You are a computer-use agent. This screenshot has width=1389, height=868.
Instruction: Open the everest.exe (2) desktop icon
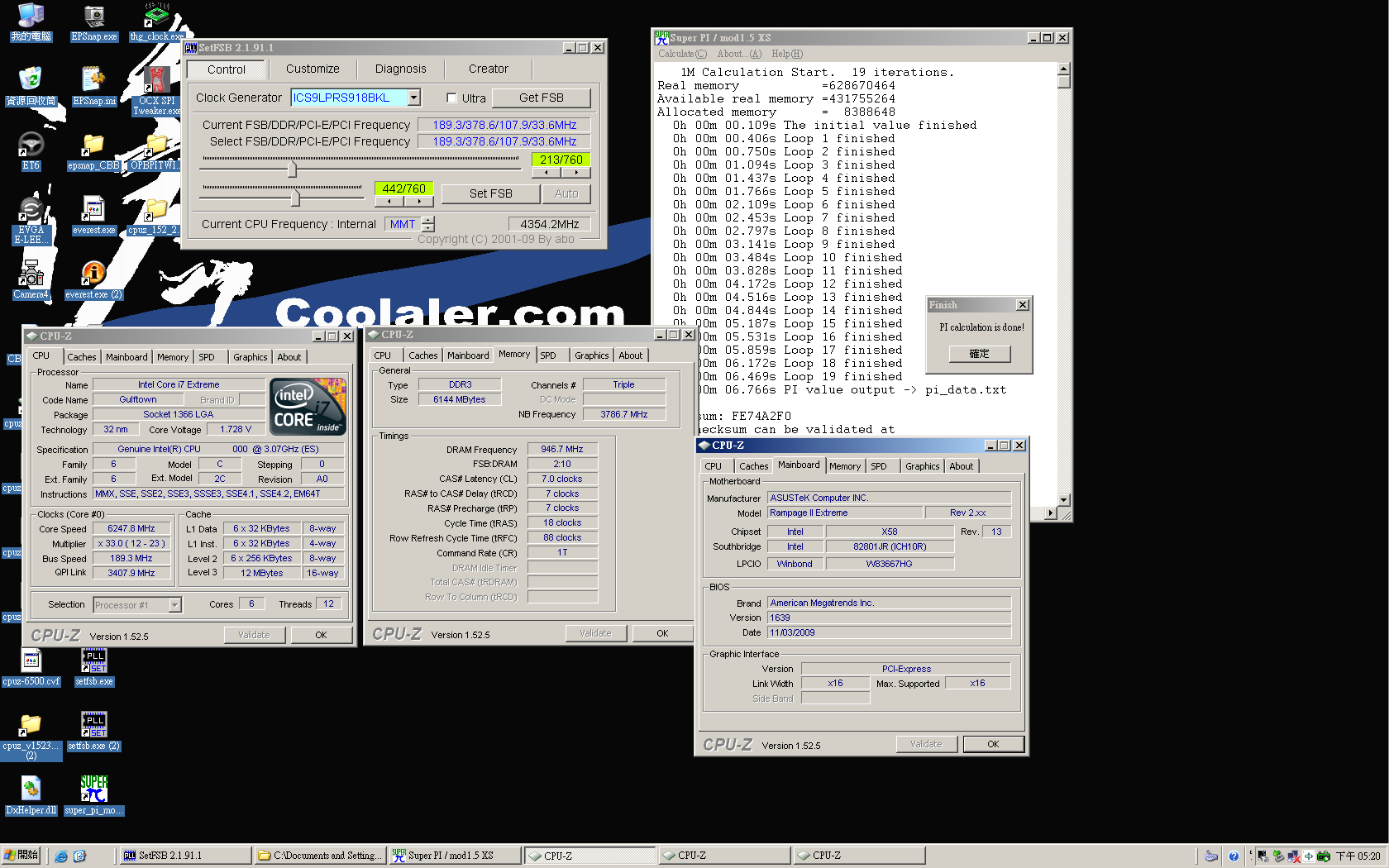click(x=93, y=280)
